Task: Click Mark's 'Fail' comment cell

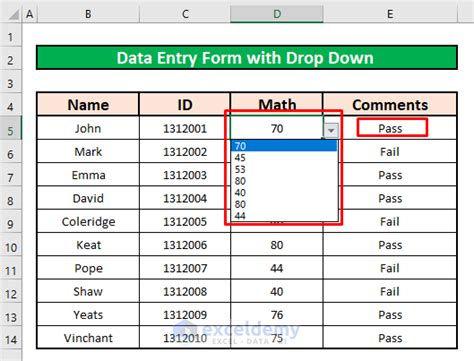Action: coord(390,151)
